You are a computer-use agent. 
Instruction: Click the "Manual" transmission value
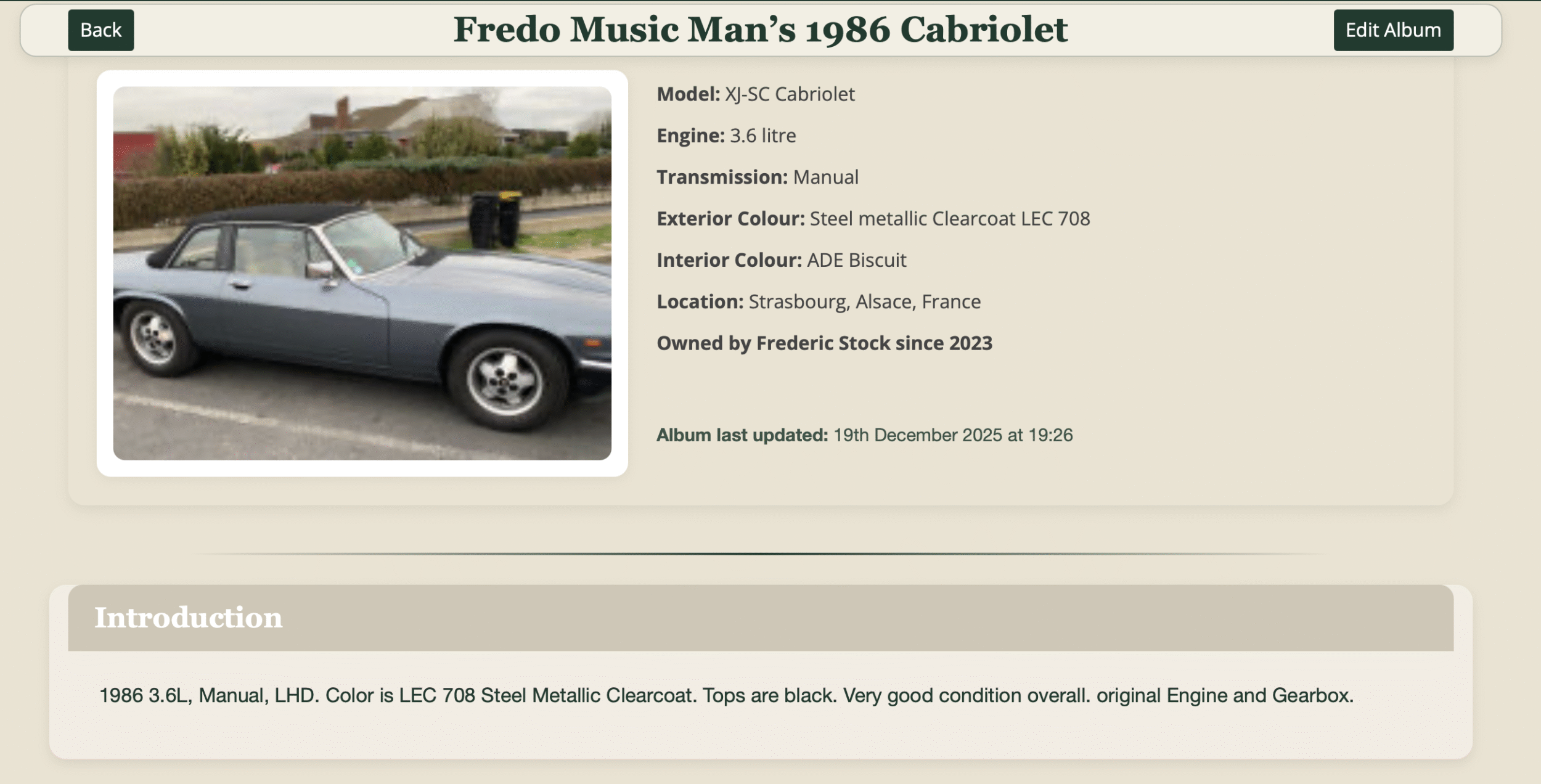(x=825, y=178)
